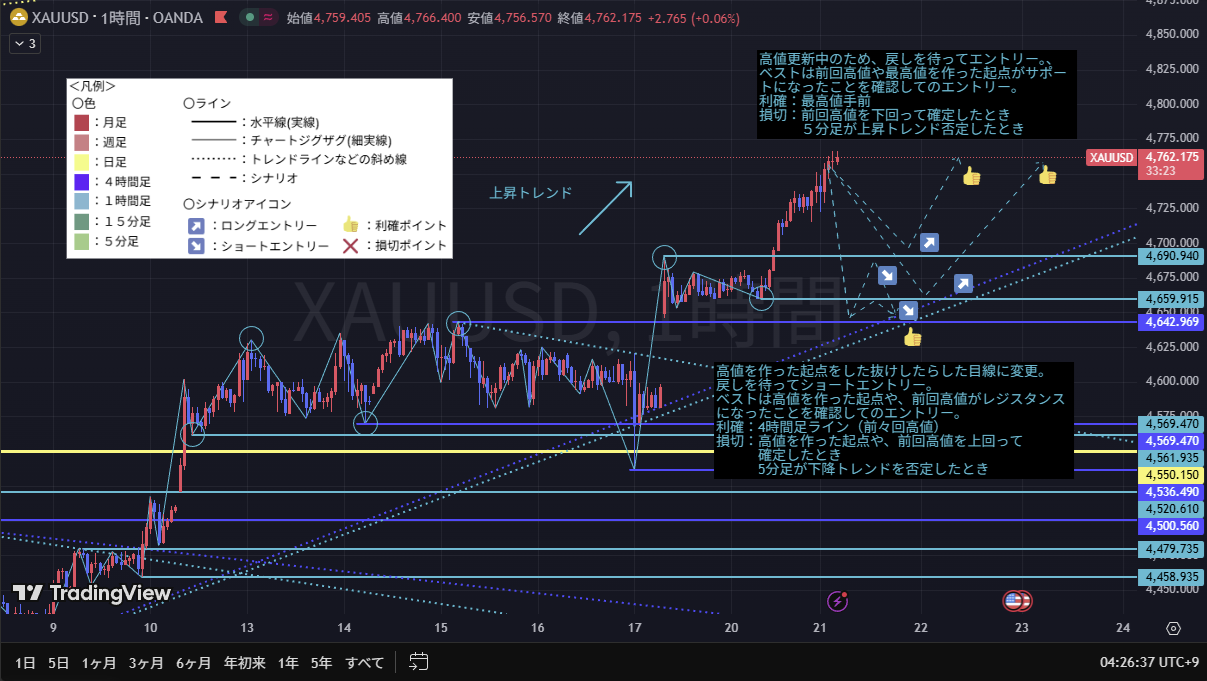Viewport: 1207px width, 681px height.
Task: Click the US flag economic event marker
Action: (x=1017, y=601)
